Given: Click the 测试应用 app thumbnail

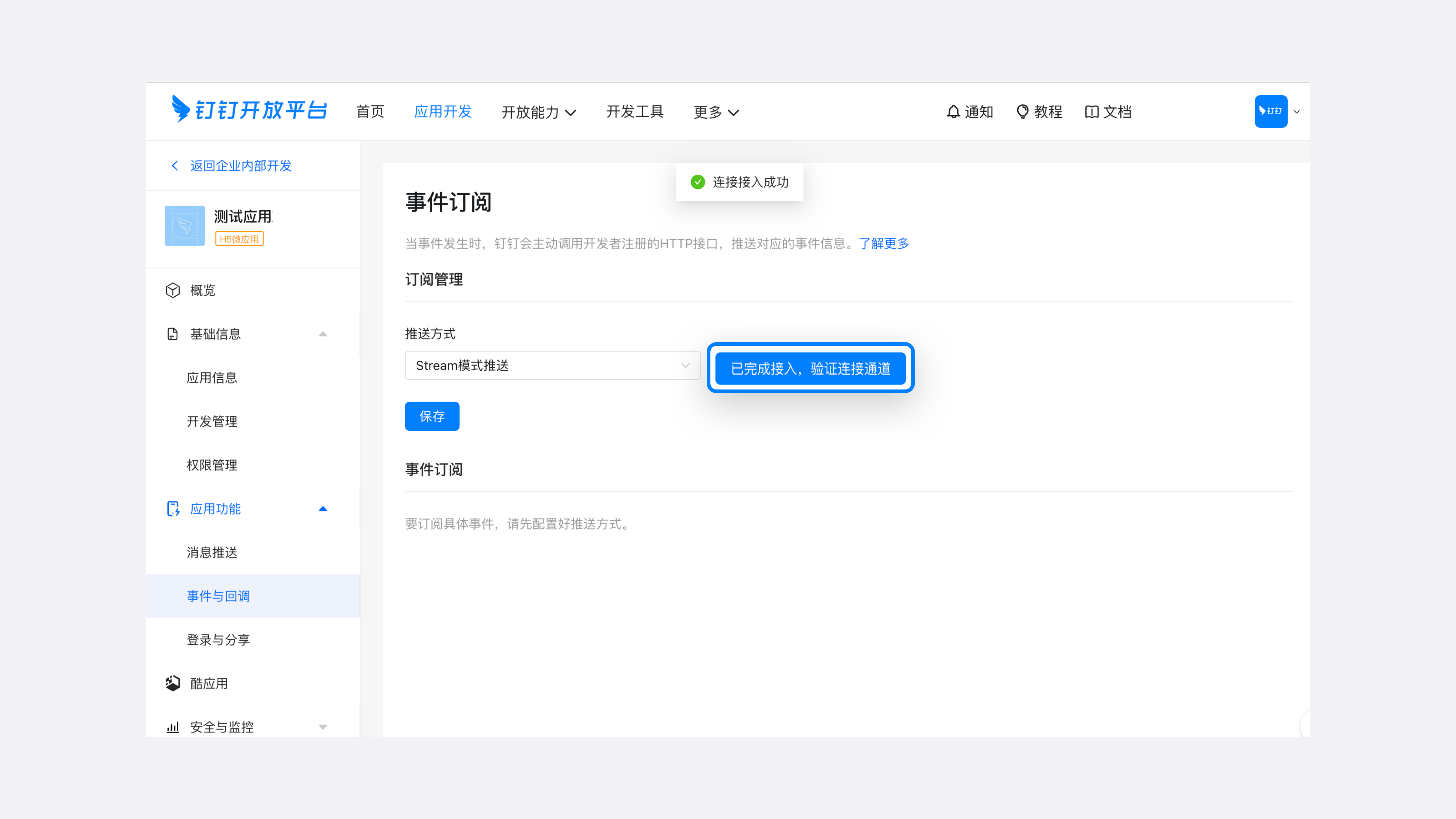Looking at the screenshot, I should [184, 225].
